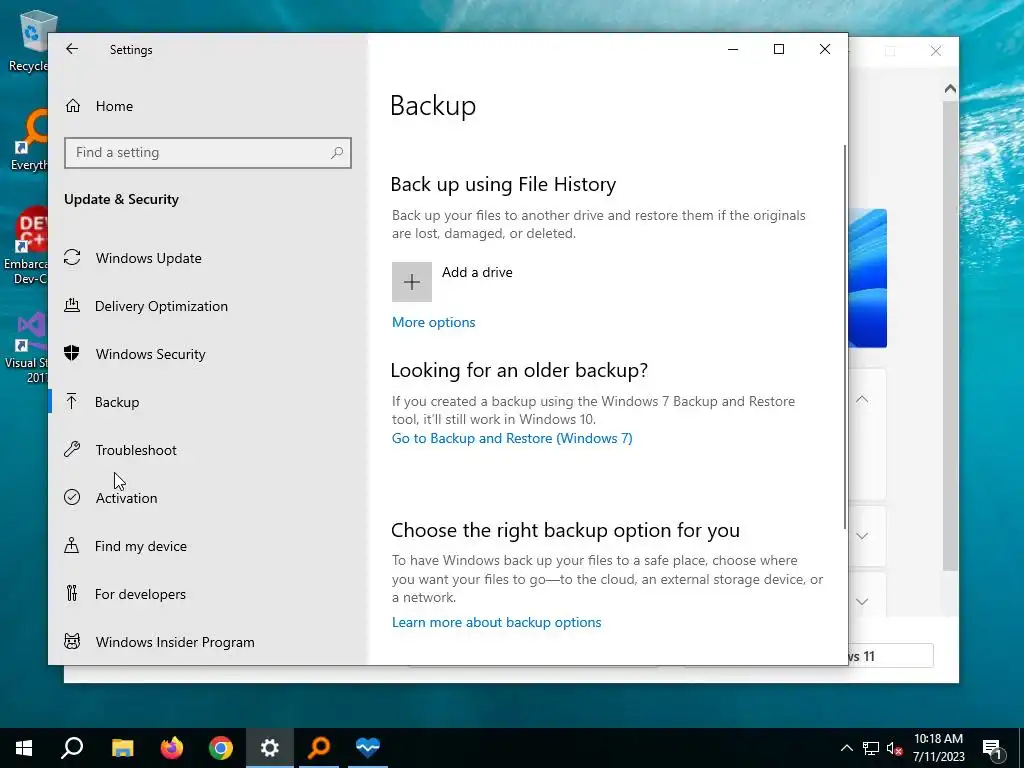Screen dimensions: 1024x768
Task: Launch Firefox from taskbar
Action: pos(172,748)
